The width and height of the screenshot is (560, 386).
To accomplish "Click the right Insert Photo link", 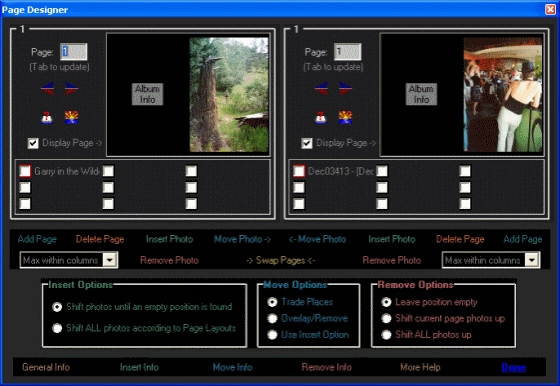I will 392,239.
